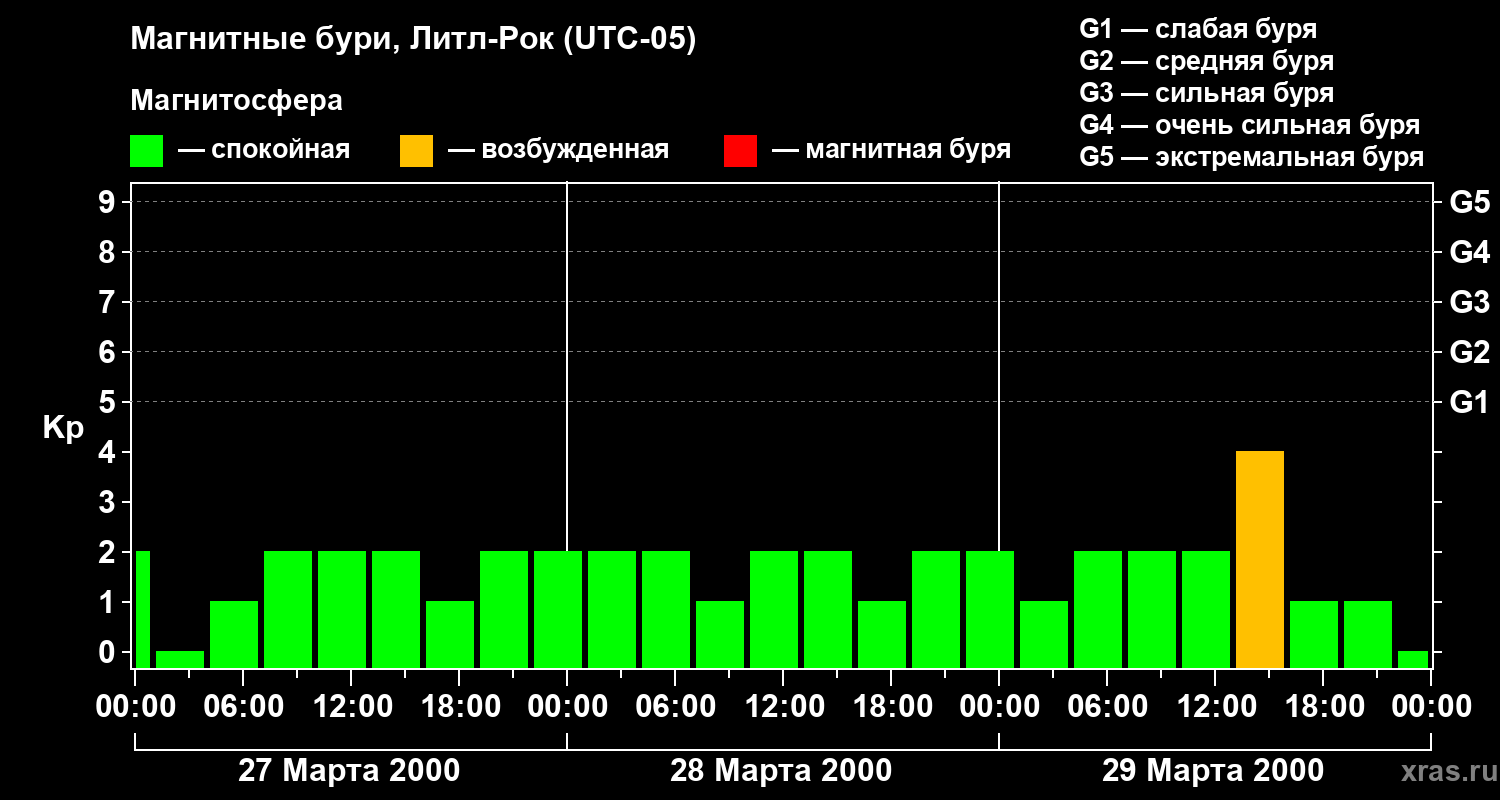Click the 27 Марта 2000 date label
Image resolution: width=1500 pixels, height=800 pixels.
point(349,770)
